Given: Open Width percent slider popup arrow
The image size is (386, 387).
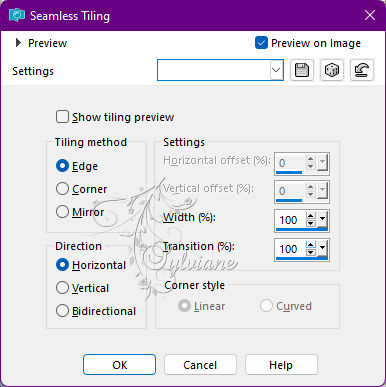Looking at the screenshot, I should coord(322,219).
